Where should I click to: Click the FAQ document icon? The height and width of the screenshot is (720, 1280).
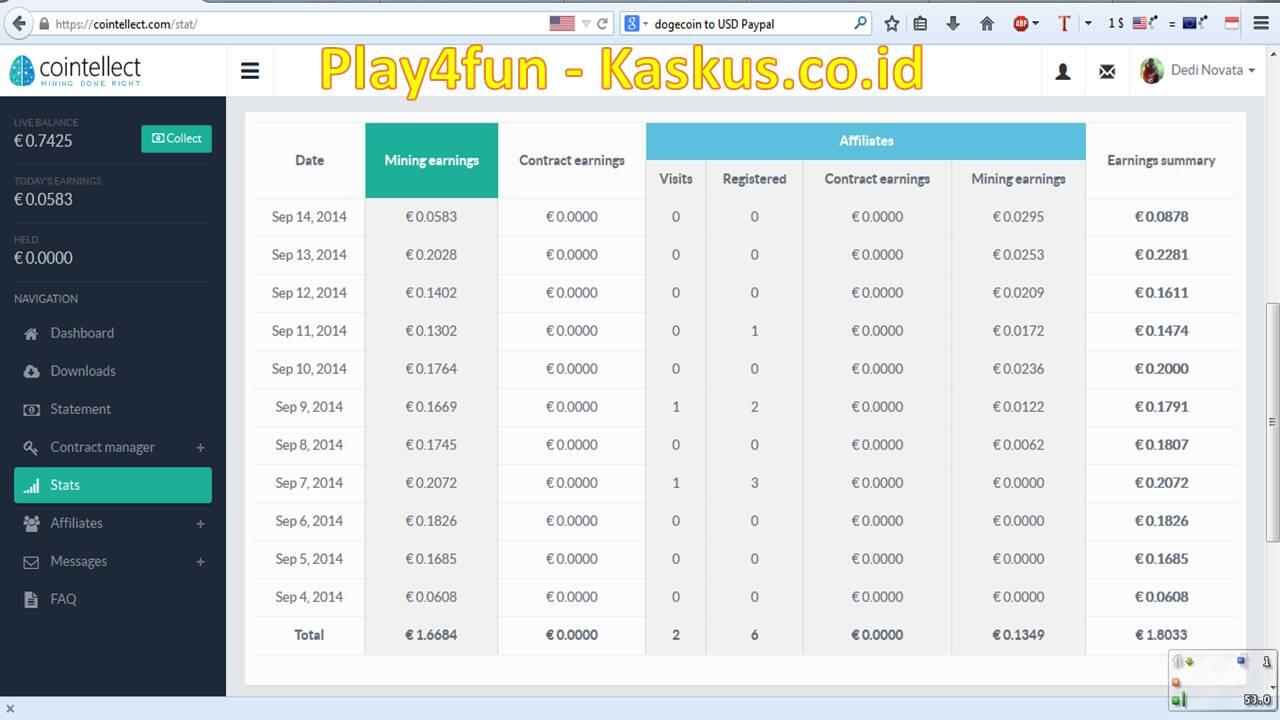point(31,599)
